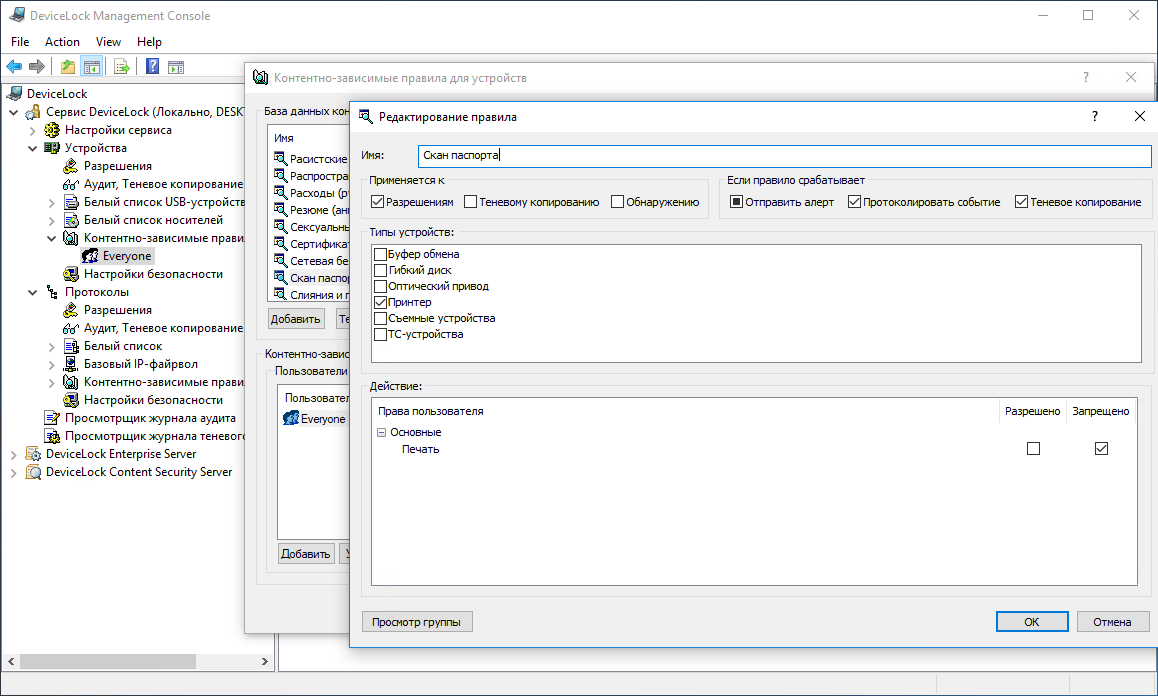The width and height of the screenshot is (1158, 696).
Task: Toggle the Отправить алерт checkbox
Action: tap(736, 202)
